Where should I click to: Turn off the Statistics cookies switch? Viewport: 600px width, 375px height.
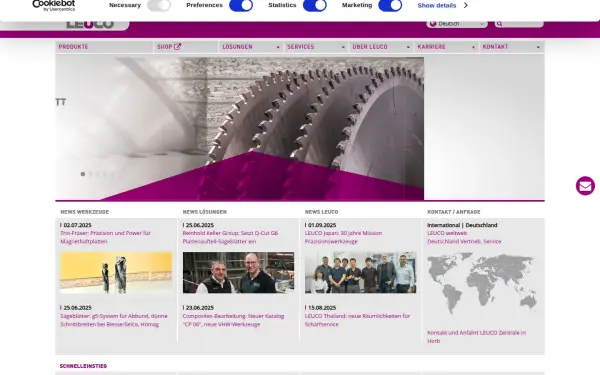click(x=315, y=5)
